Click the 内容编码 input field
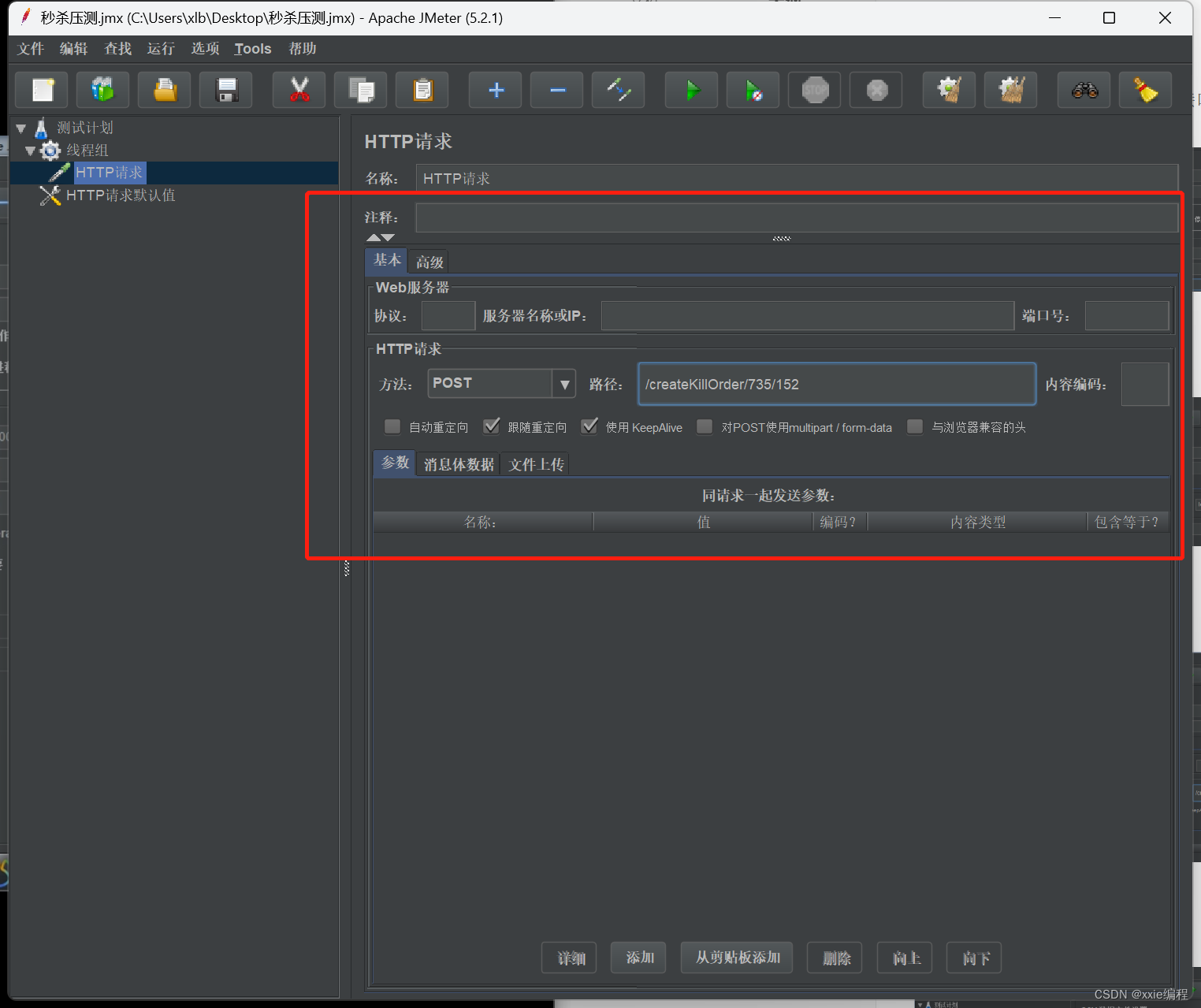Screen dimensions: 1201x1008 click(1145, 384)
